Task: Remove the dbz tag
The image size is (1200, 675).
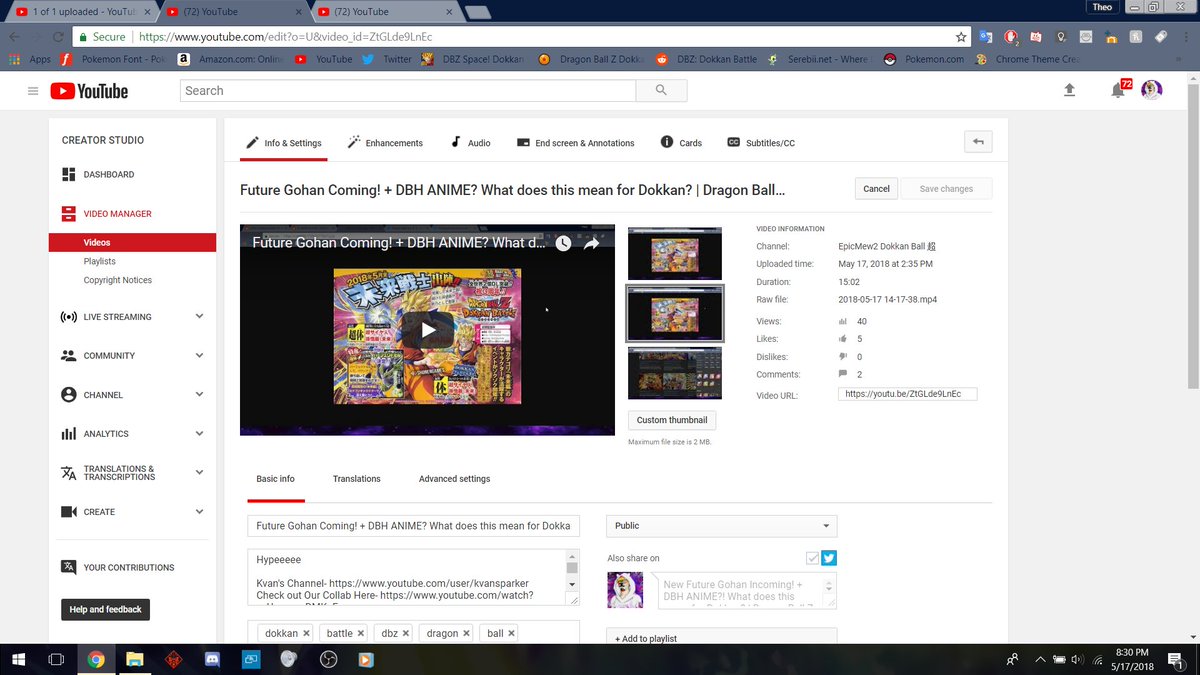Action: click(405, 633)
